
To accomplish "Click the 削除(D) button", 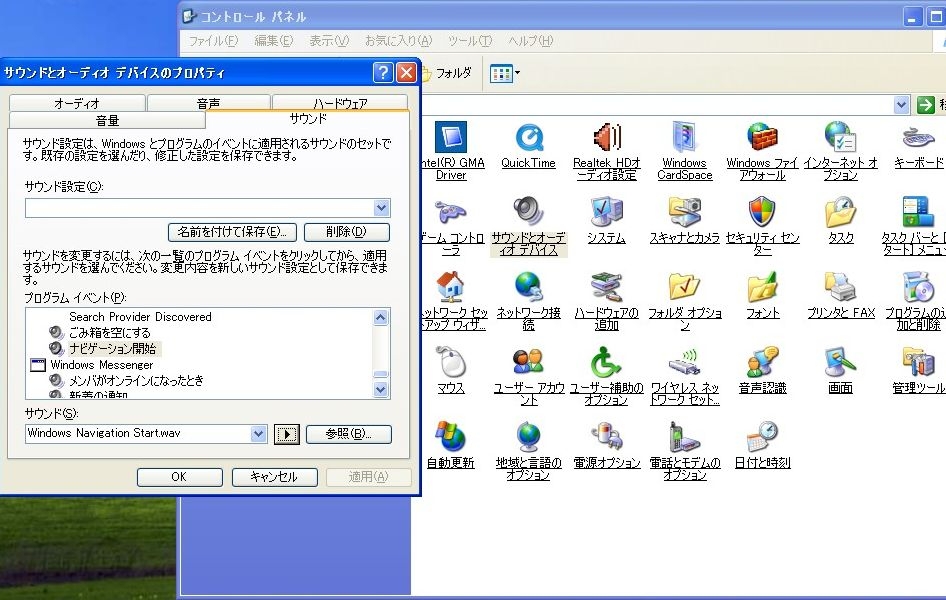I will pos(347,232).
